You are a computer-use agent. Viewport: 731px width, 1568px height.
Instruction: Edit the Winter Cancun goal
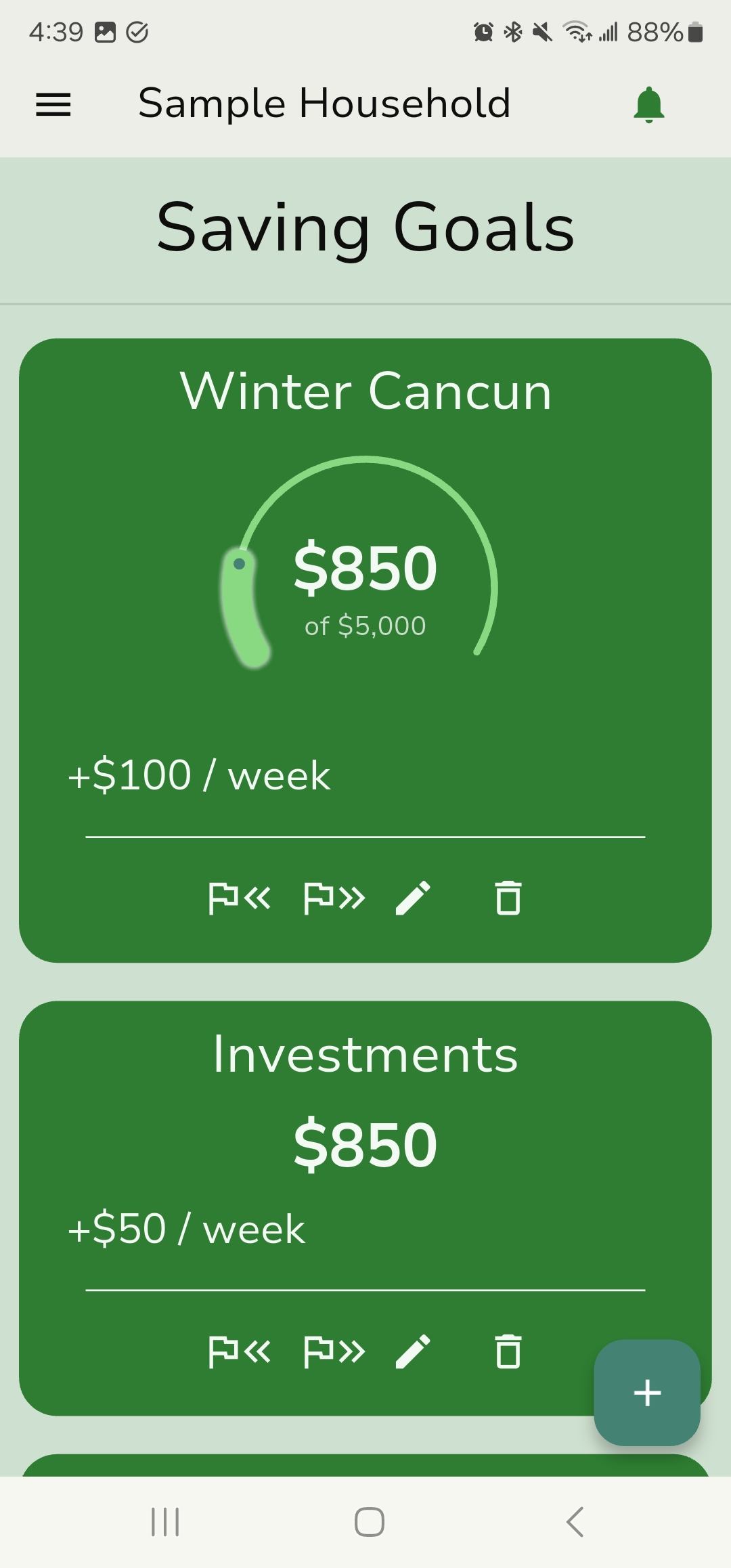[x=413, y=898]
